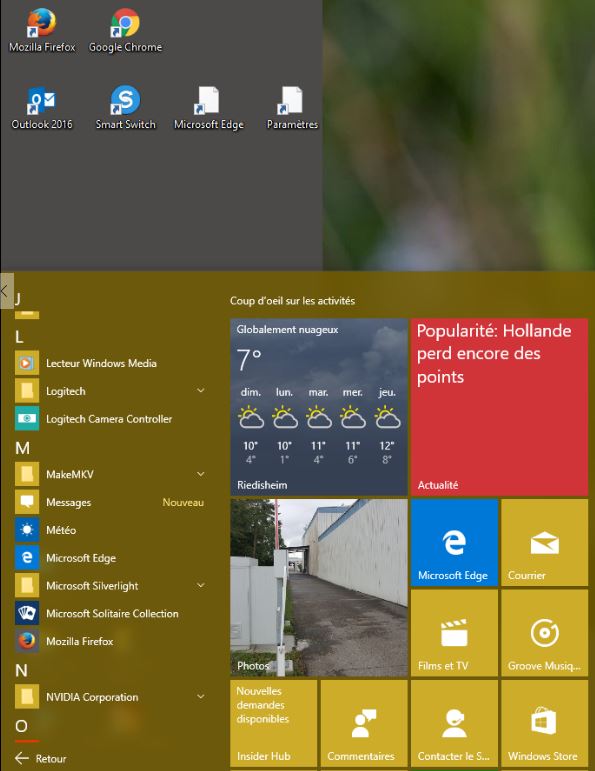Open the Insider Hub tile
595x771 pixels.
point(273,723)
